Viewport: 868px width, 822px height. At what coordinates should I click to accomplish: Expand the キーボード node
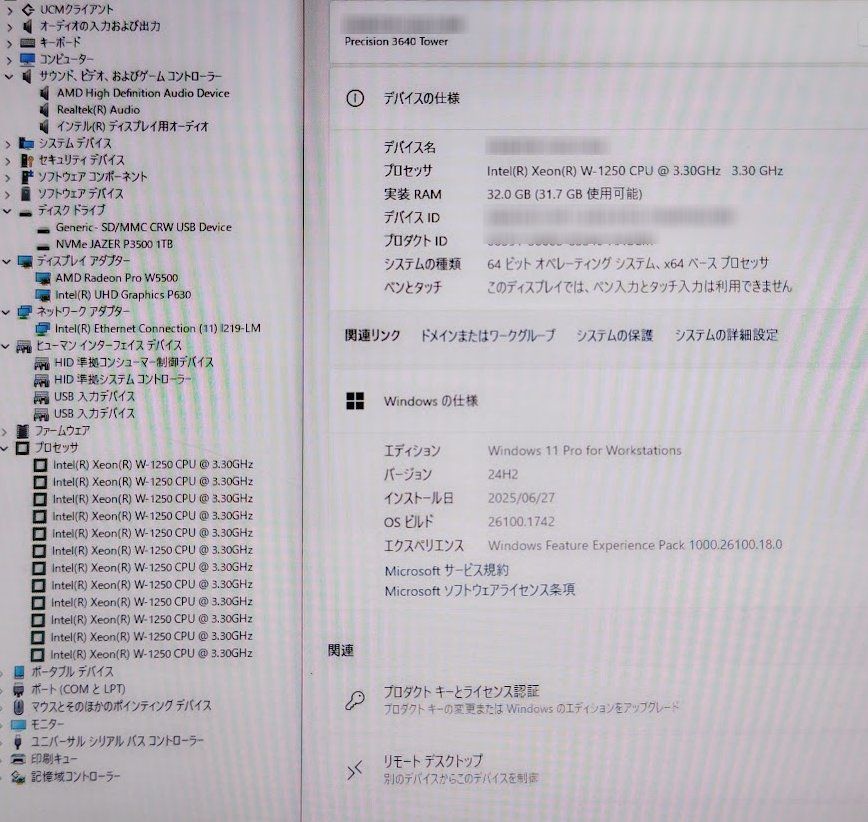click(x=9, y=43)
